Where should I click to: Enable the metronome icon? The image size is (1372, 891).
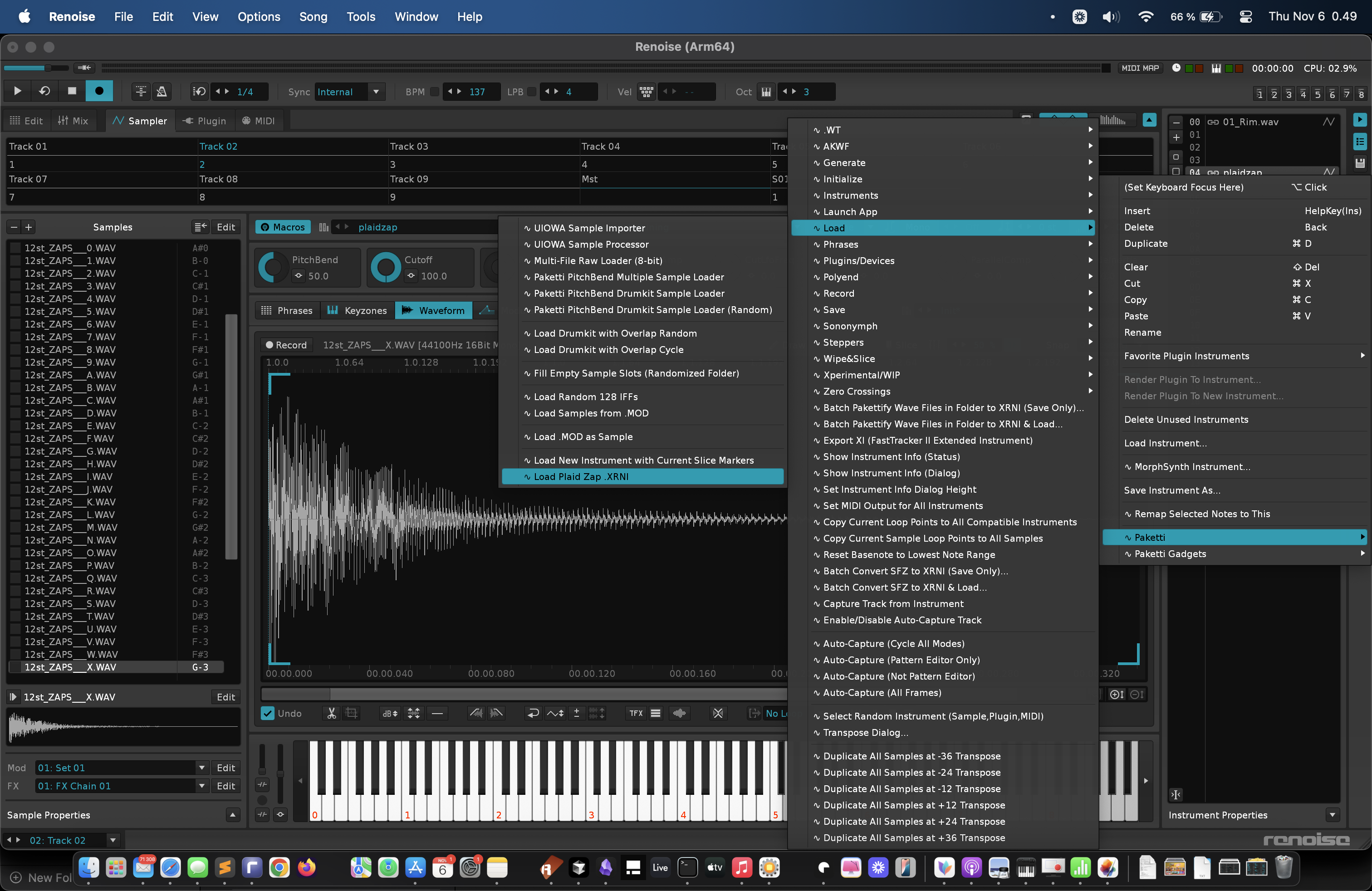pyautogui.click(x=162, y=91)
